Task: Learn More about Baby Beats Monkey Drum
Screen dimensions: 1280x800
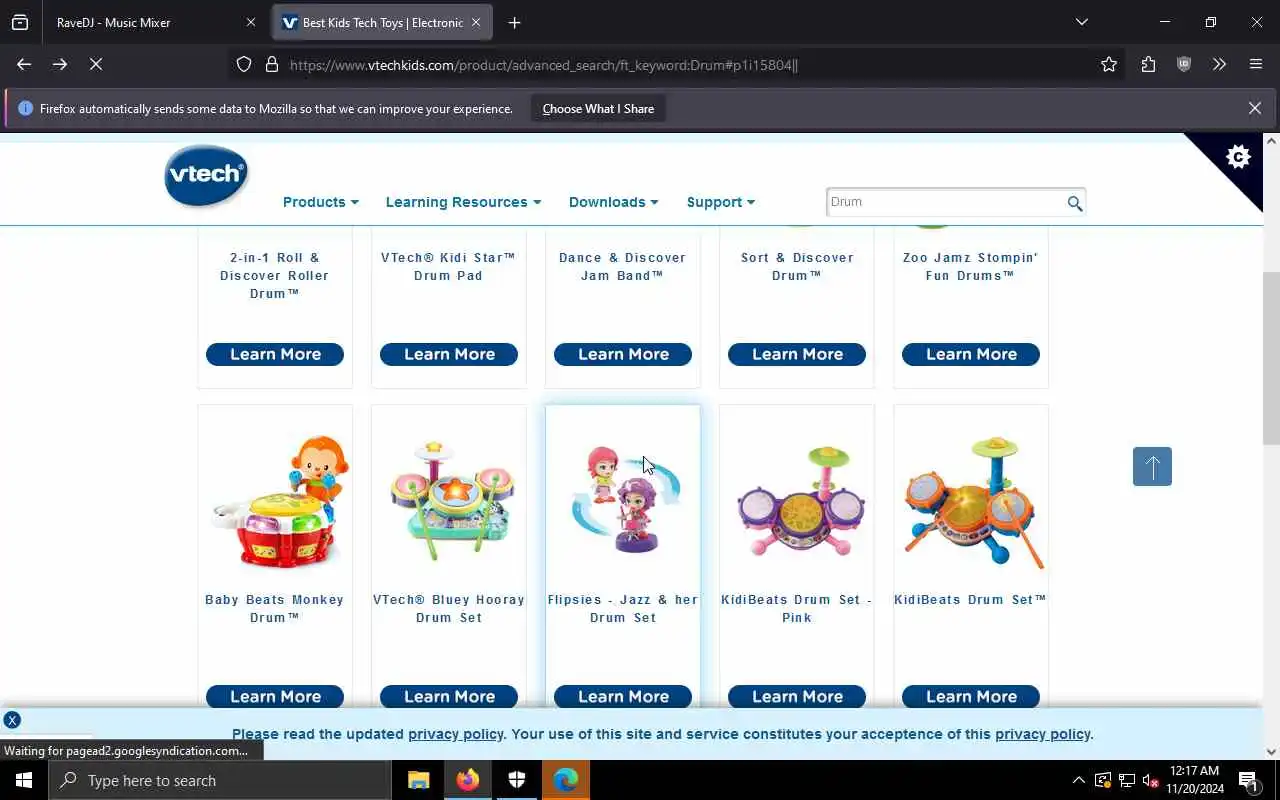Action: point(275,696)
